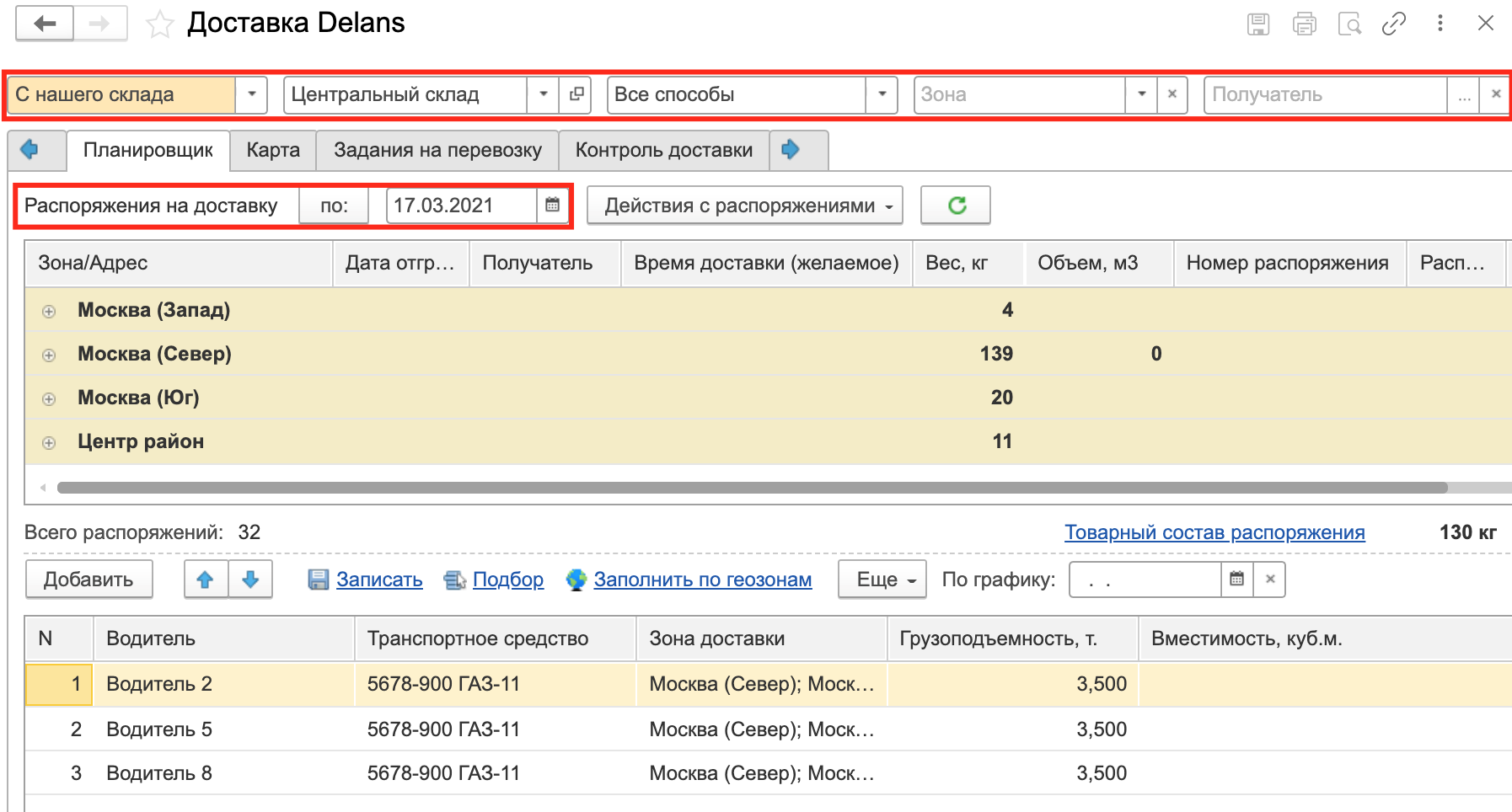Clear the По графику date field
The height and width of the screenshot is (812, 1512).
pos(1270,579)
